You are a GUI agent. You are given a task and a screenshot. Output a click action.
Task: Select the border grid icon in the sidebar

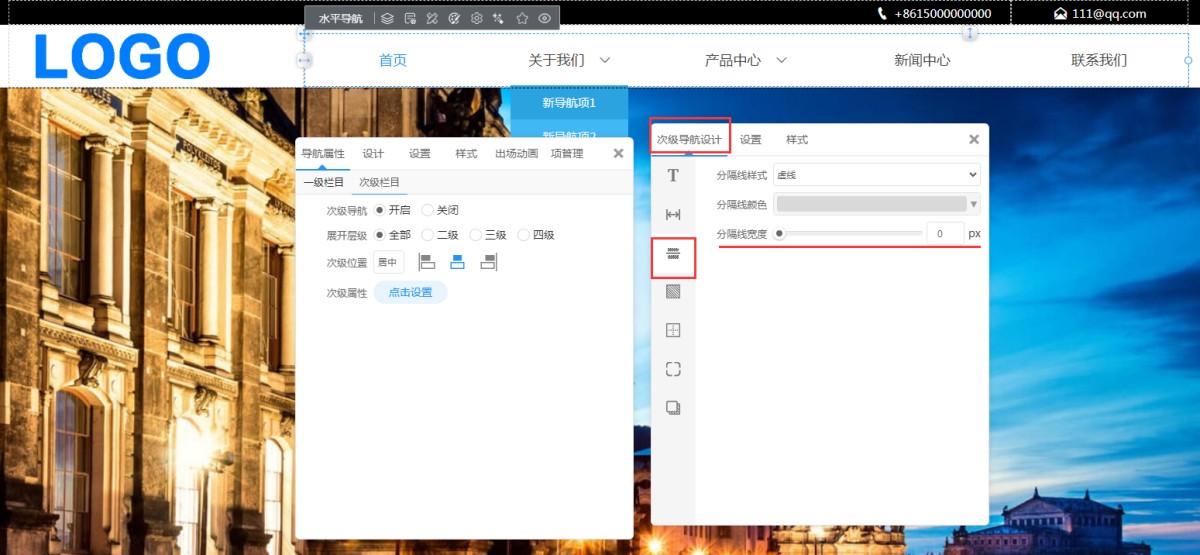click(x=673, y=330)
